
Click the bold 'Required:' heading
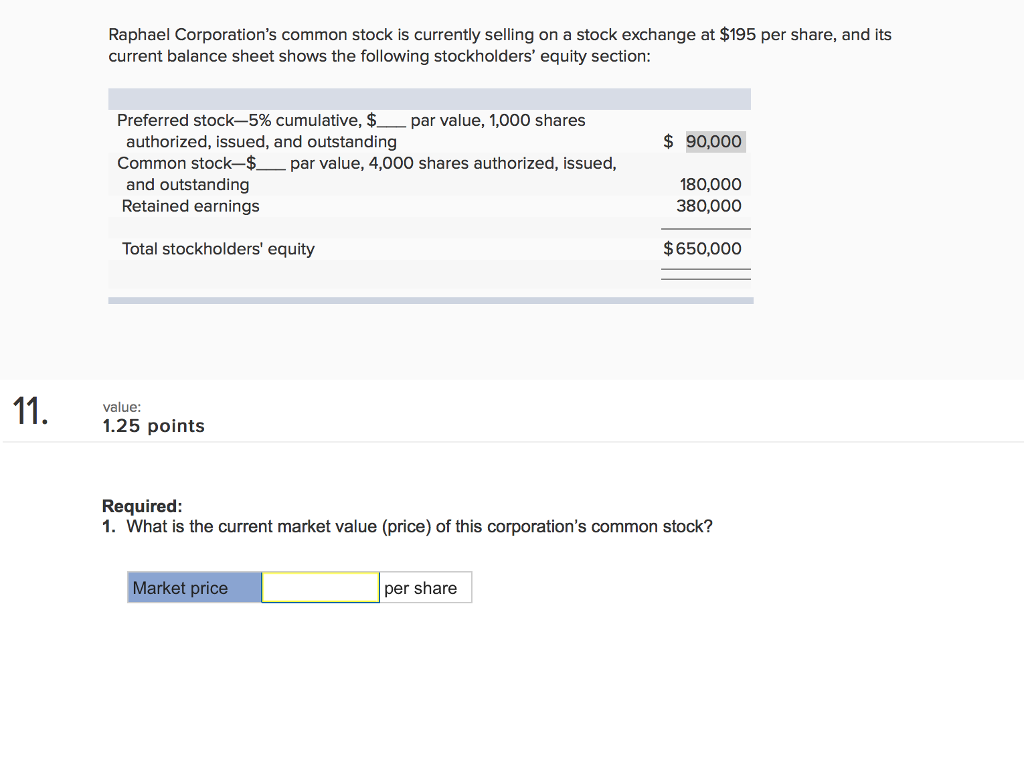142,506
